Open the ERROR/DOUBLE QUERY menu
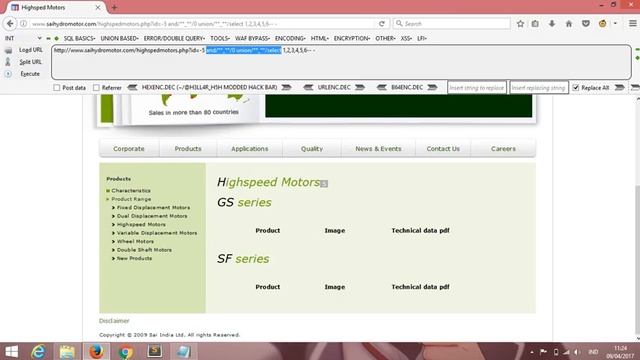This screenshot has width=640, height=360. tap(174, 38)
